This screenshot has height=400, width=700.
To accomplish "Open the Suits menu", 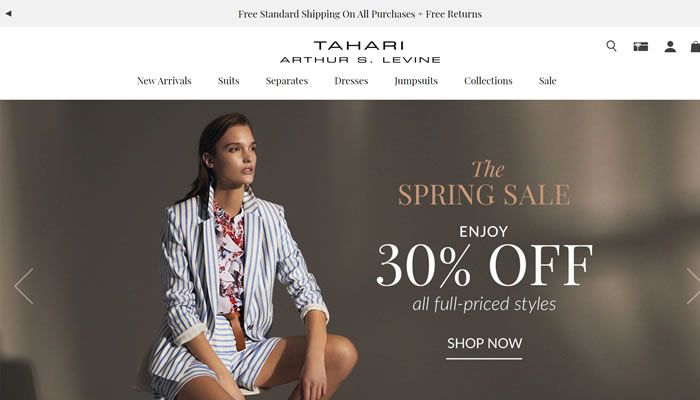I will (x=229, y=81).
